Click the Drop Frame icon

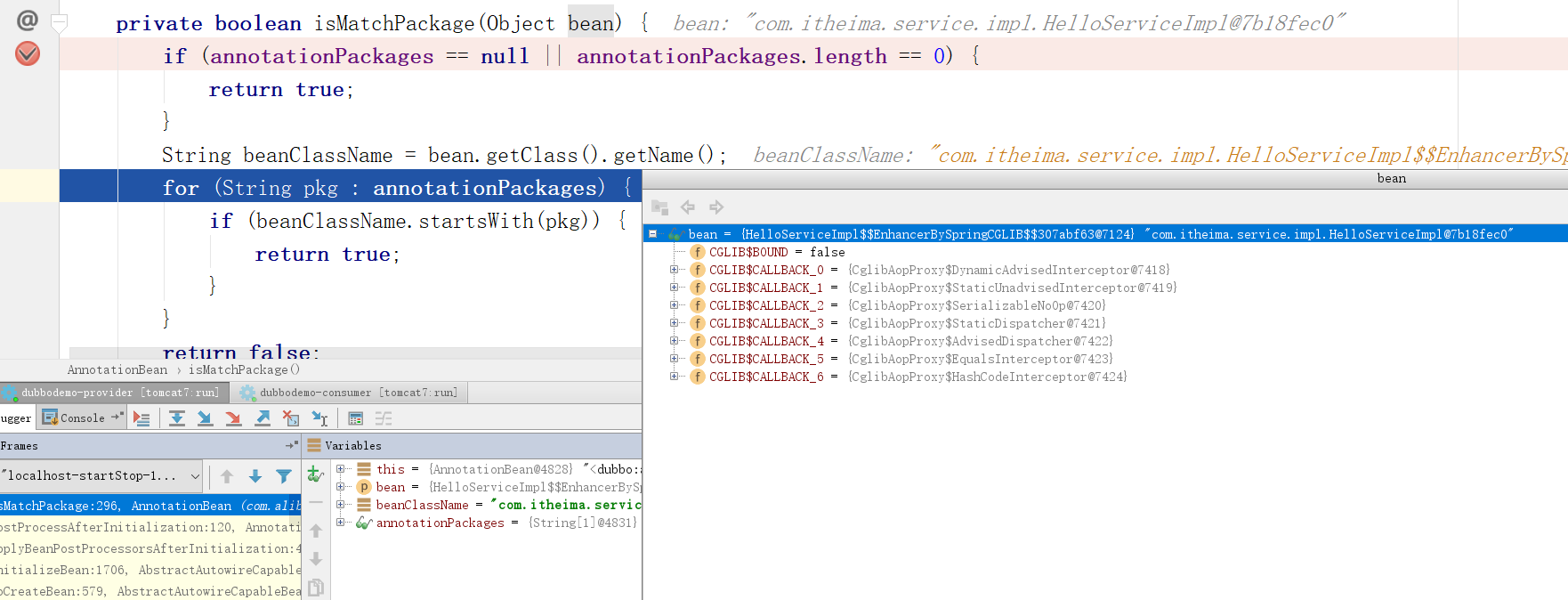[x=291, y=418]
